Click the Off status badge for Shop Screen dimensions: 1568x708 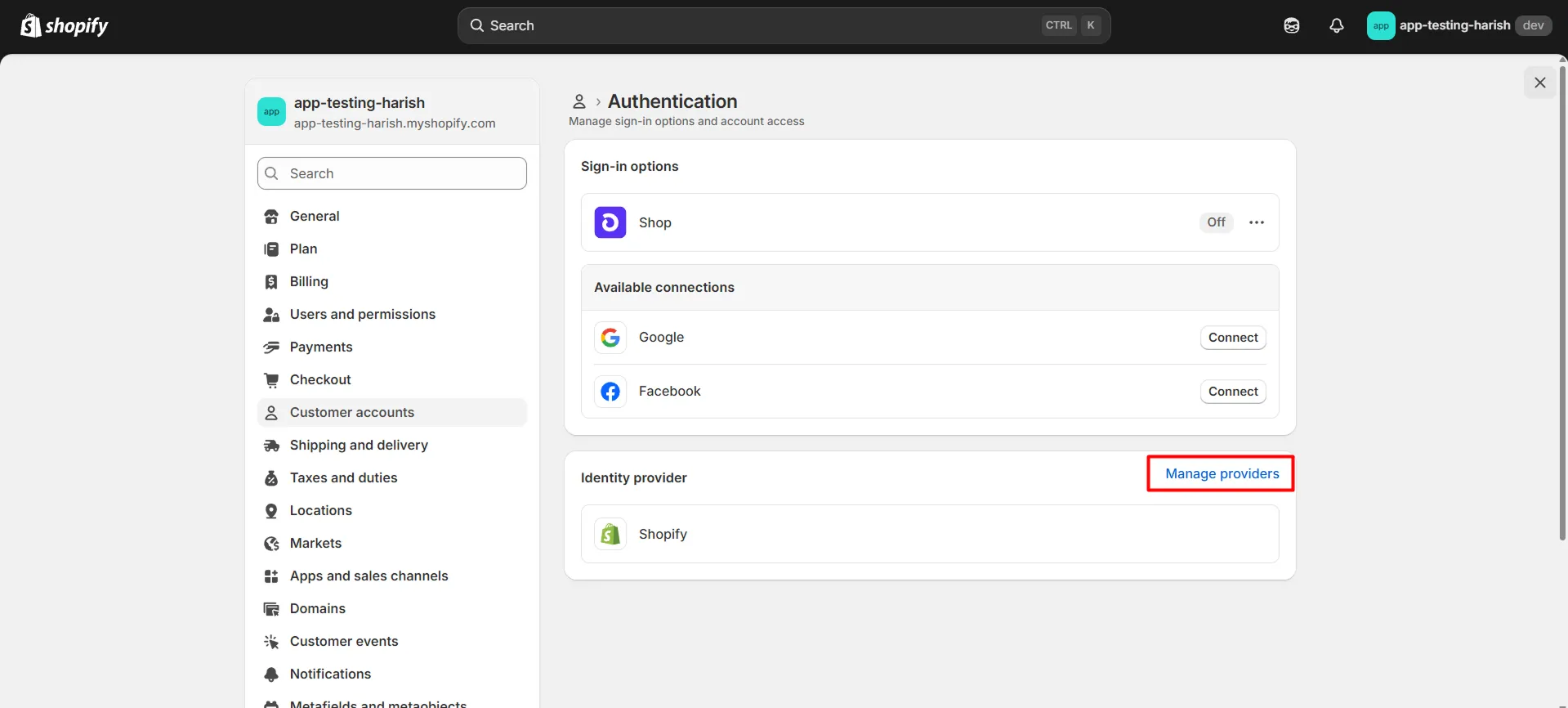click(x=1216, y=222)
